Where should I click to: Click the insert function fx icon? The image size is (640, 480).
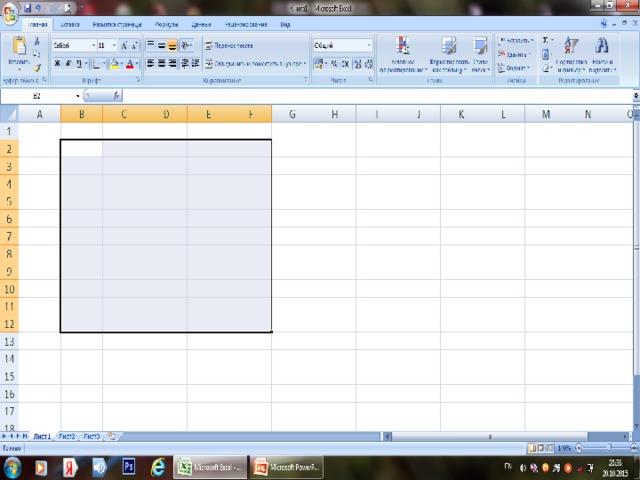pos(116,96)
